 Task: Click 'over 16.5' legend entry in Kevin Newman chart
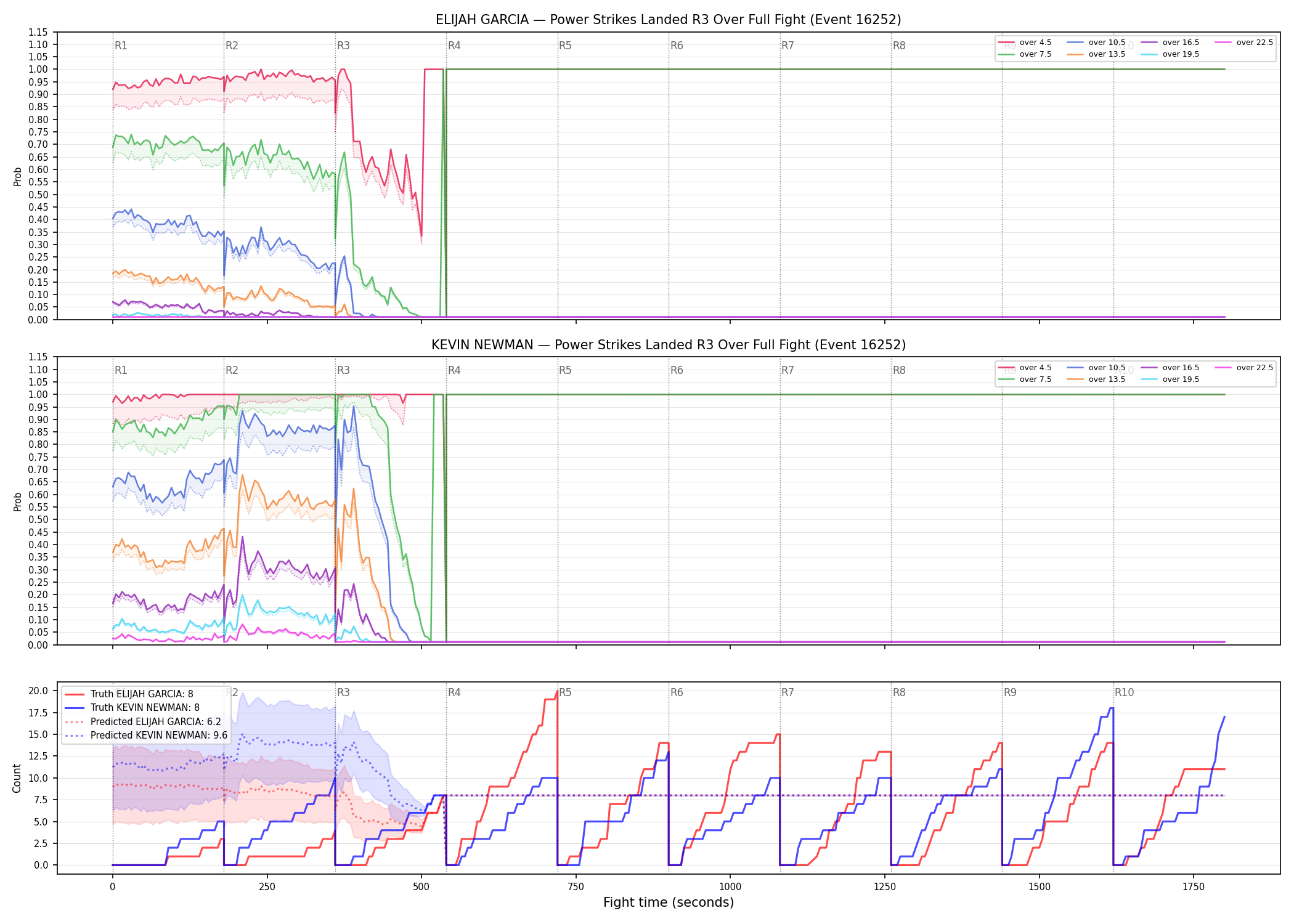point(1170,368)
